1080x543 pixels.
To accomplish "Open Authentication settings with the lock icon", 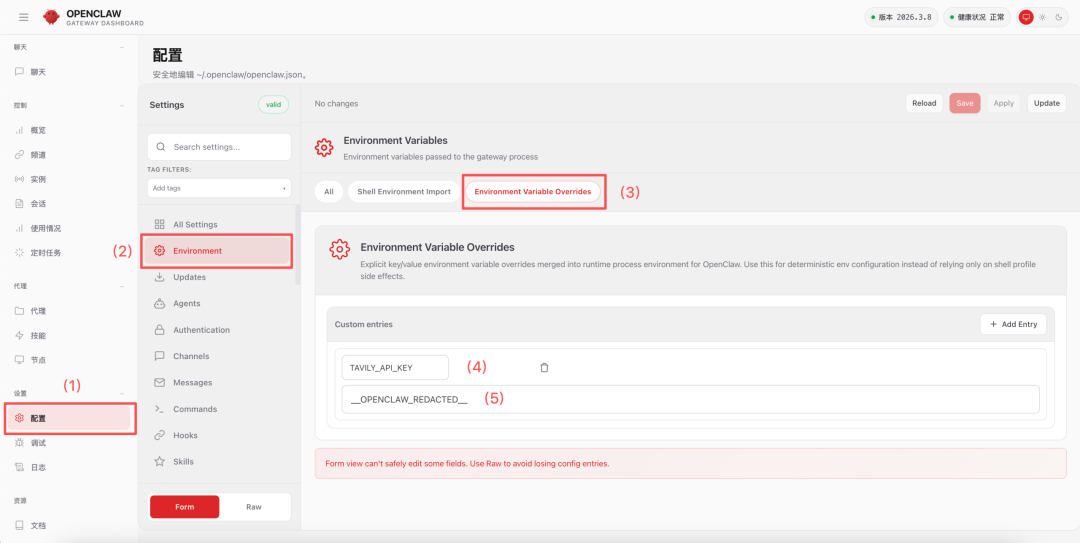I will [201, 330].
